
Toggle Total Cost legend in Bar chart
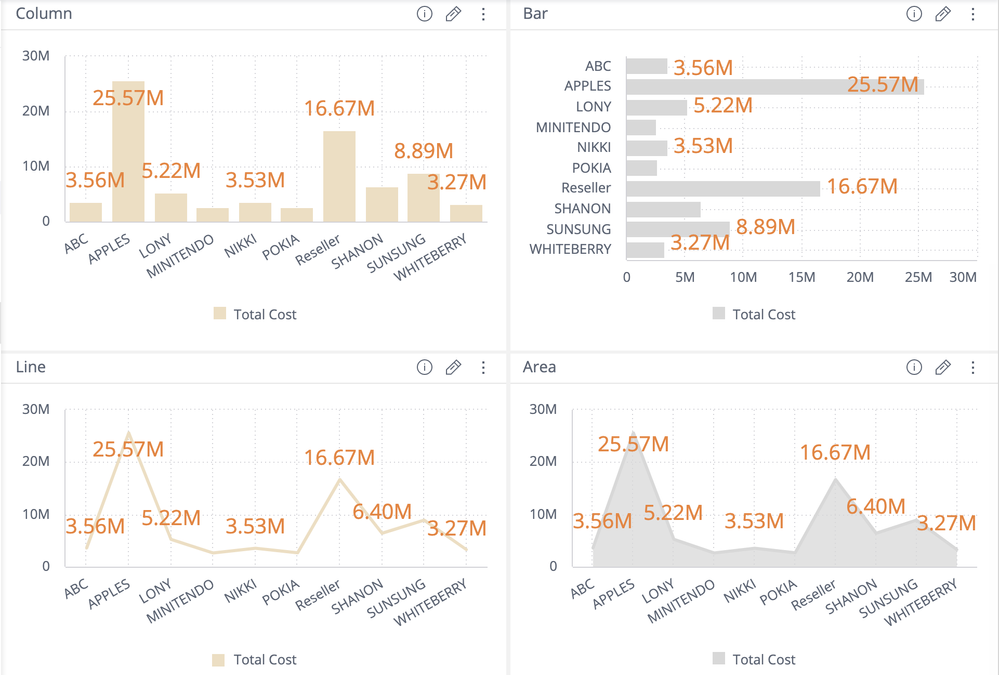point(754,314)
